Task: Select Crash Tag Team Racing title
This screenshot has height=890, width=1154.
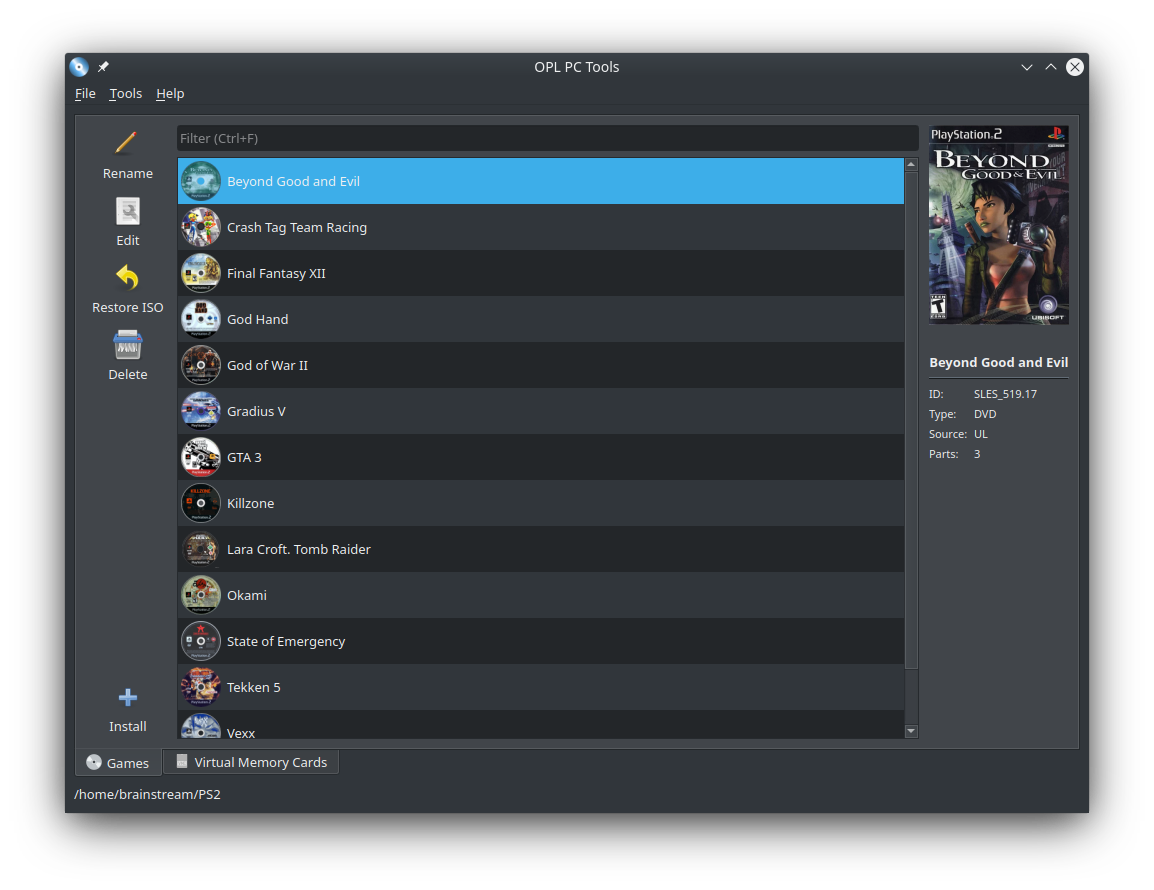Action: 297,227
